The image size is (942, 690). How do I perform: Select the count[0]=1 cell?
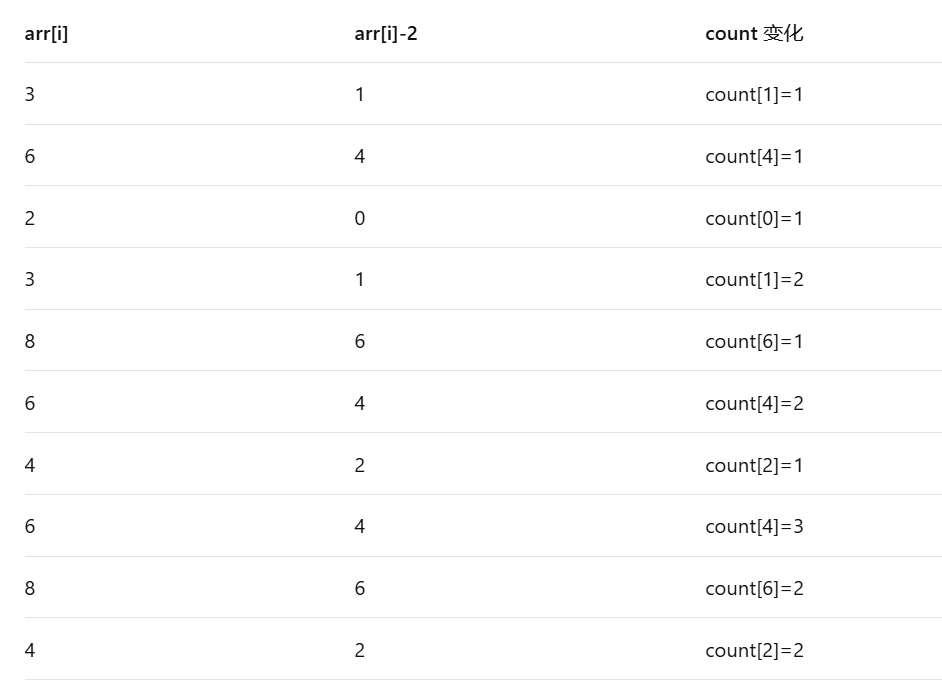(x=754, y=218)
